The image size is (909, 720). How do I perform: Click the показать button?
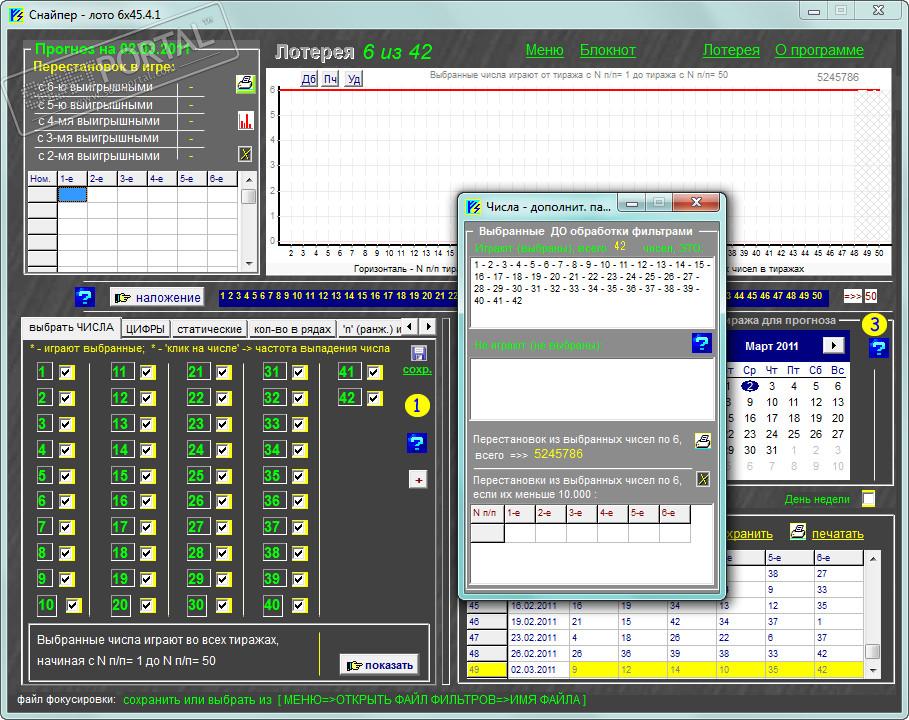tap(379, 665)
